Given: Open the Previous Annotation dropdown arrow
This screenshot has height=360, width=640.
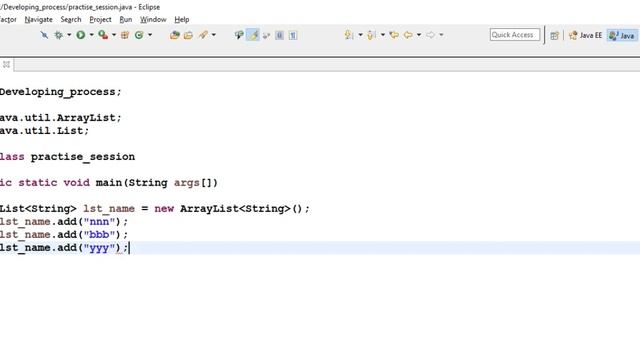Looking at the screenshot, I should click(383, 35).
